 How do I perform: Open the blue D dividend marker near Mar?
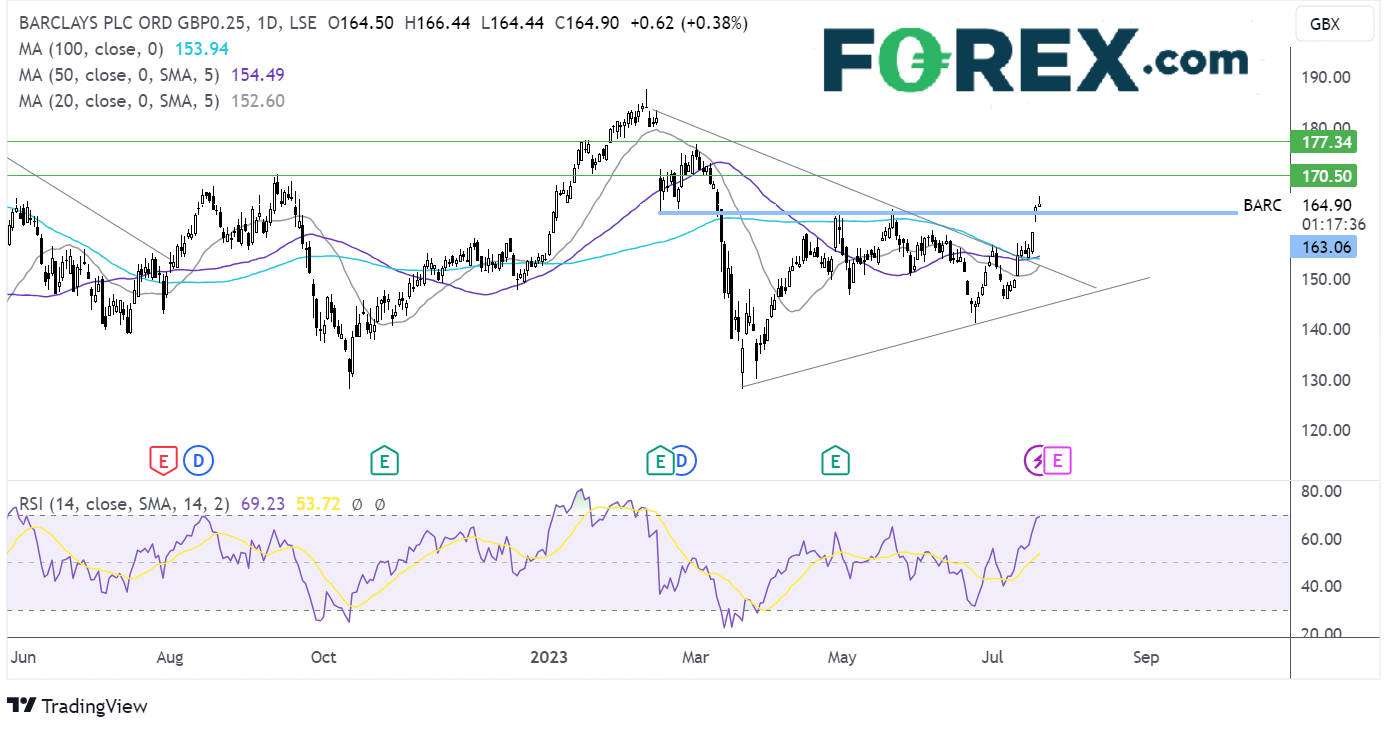coord(684,461)
